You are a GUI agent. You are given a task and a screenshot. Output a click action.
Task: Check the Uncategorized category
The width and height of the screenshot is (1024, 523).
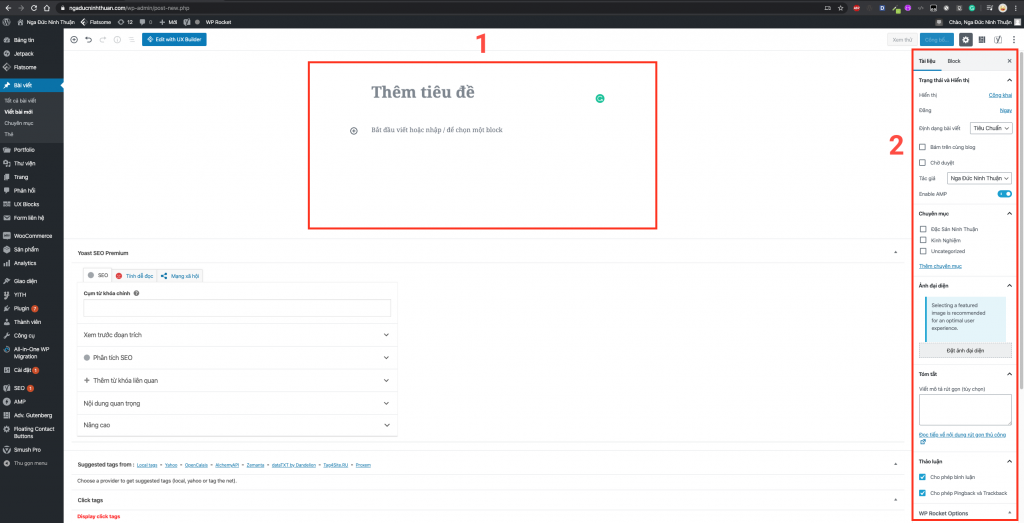tap(923, 251)
